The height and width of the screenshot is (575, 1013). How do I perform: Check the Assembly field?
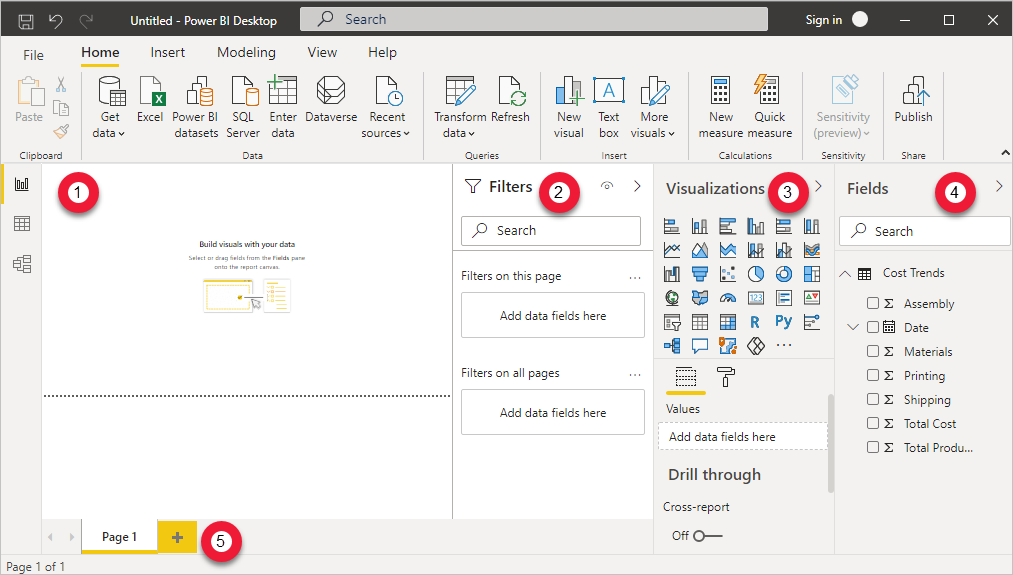click(x=873, y=303)
